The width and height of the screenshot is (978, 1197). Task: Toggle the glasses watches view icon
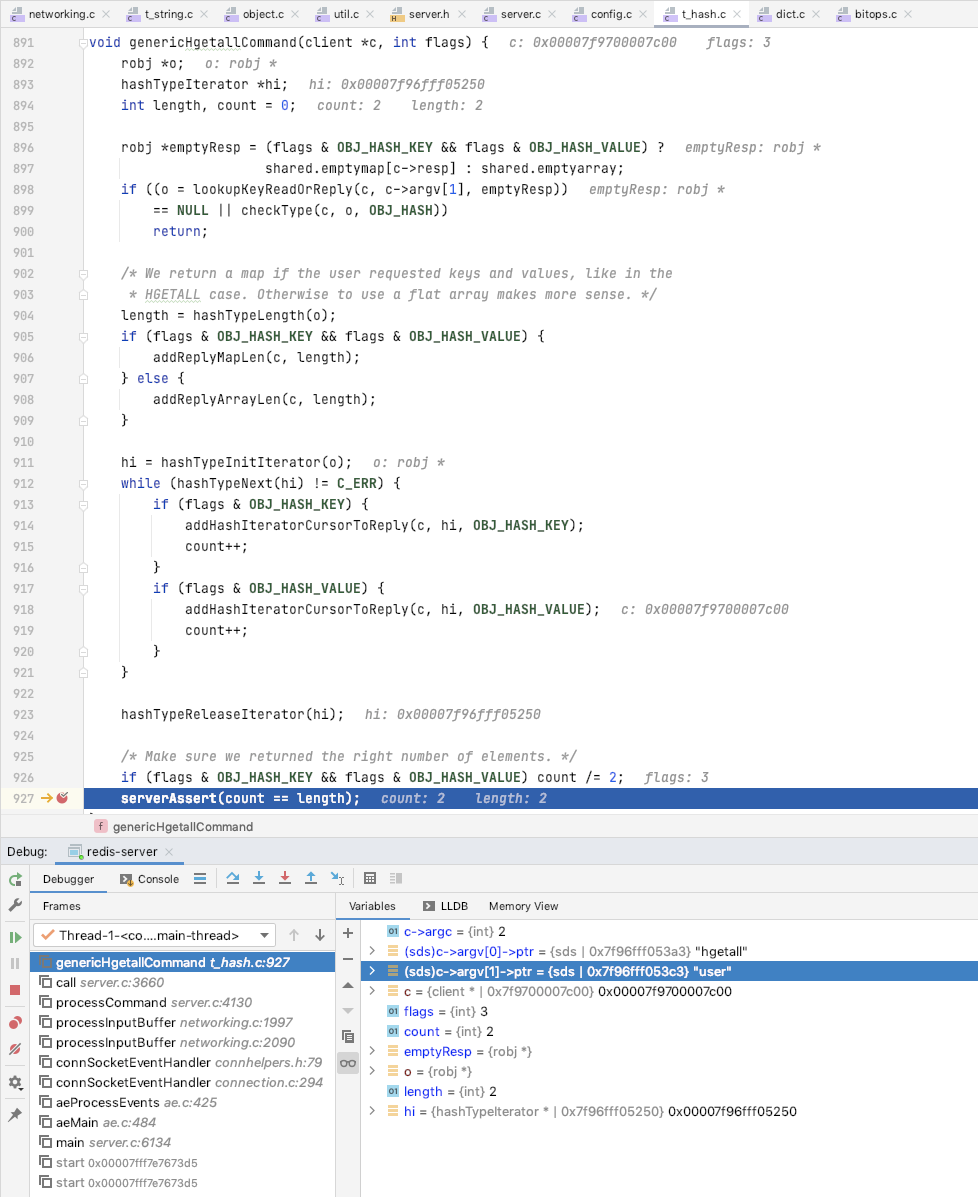(348, 1063)
